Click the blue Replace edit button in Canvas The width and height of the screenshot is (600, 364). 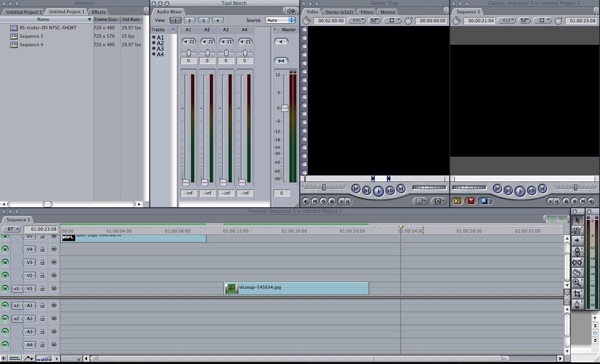485,201
